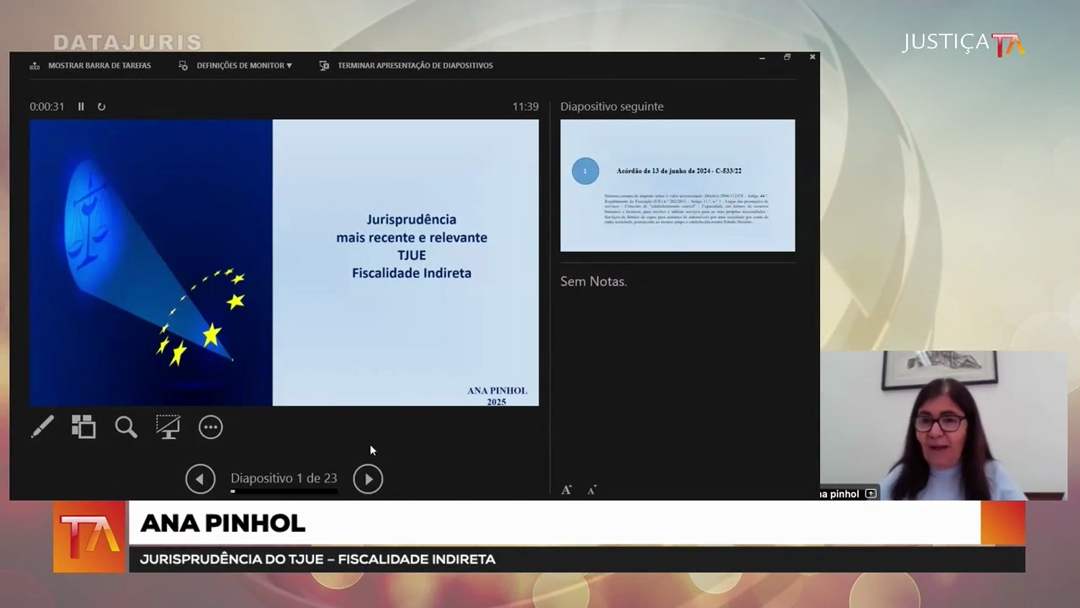Black out the presentation screen
Screen dimensions: 1080x608
click(x=168, y=427)
